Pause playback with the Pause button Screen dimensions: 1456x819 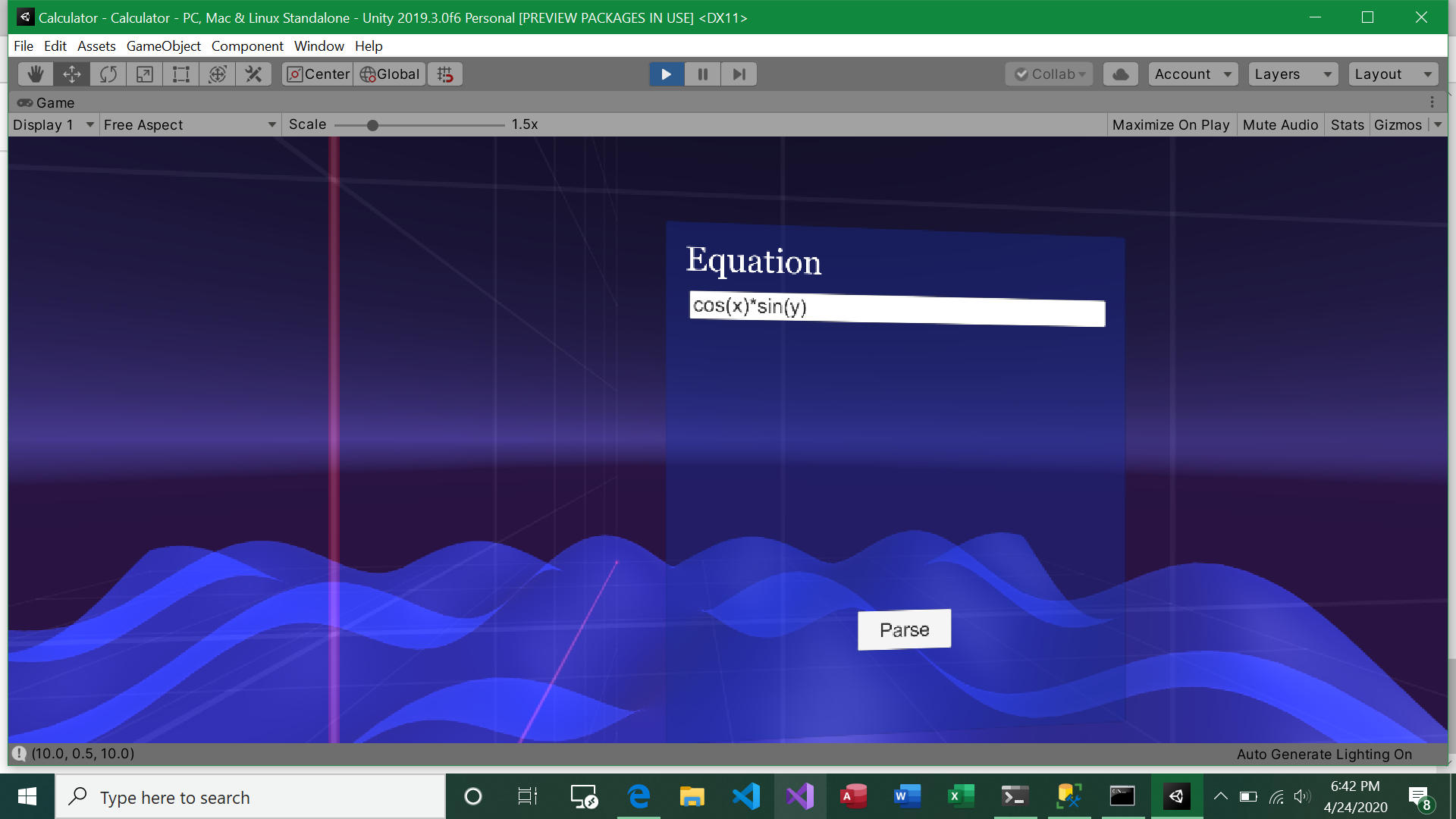pos(702,74)
